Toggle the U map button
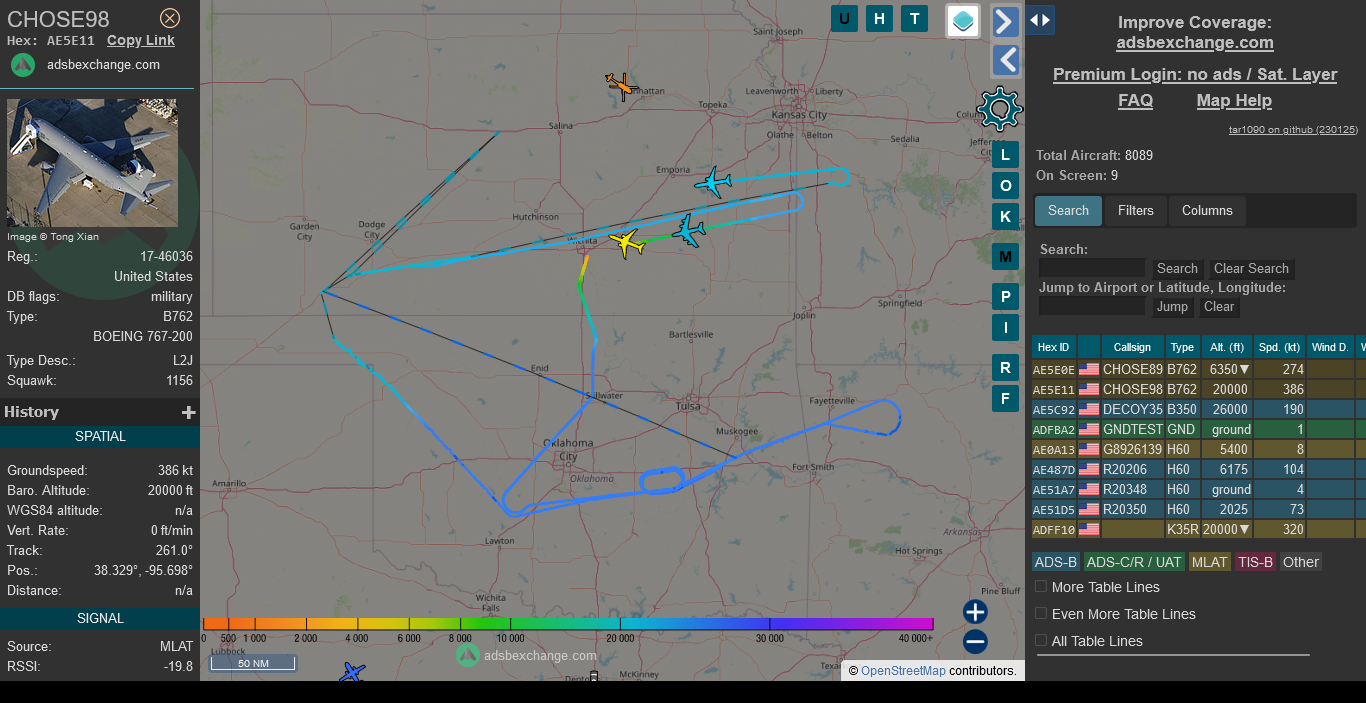Image resolution: width=1366 pixels, height=703 pixels. pos(844,18)
